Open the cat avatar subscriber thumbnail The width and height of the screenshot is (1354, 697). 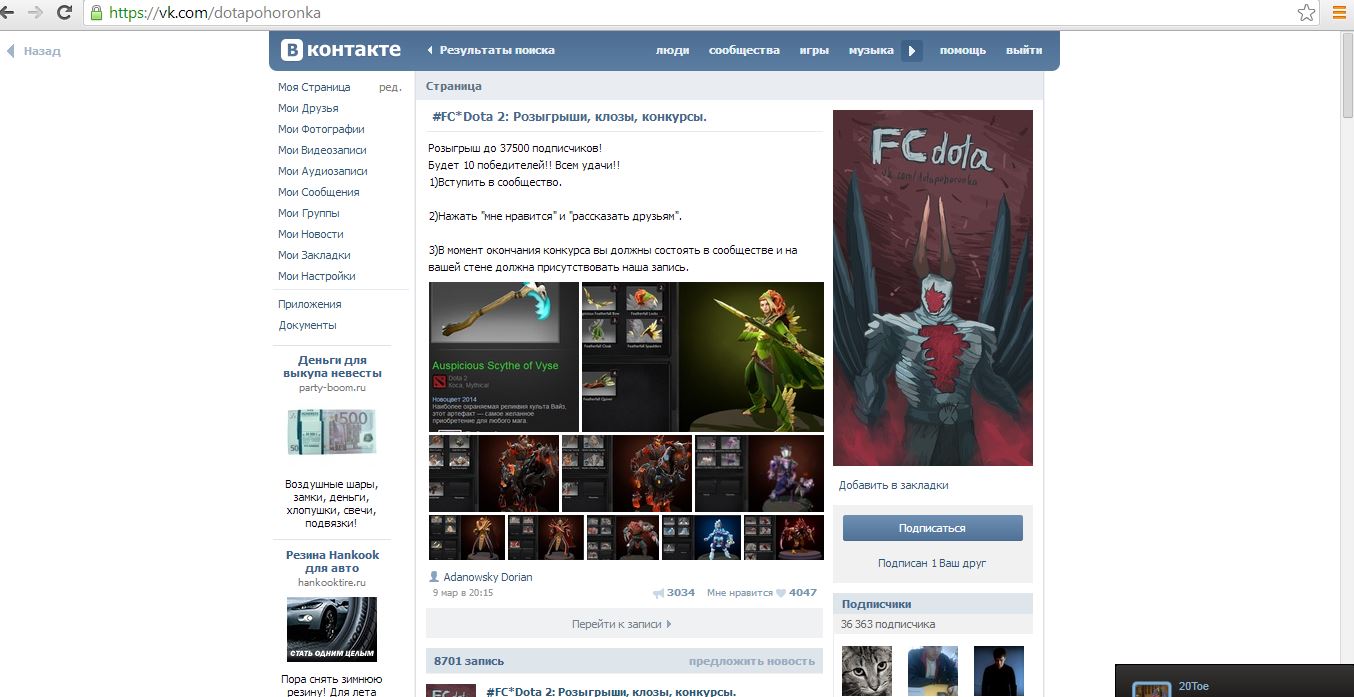(x=867, y=671)
